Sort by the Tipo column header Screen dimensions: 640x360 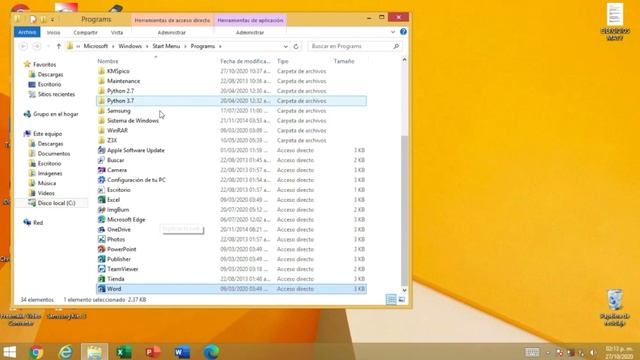282,61
